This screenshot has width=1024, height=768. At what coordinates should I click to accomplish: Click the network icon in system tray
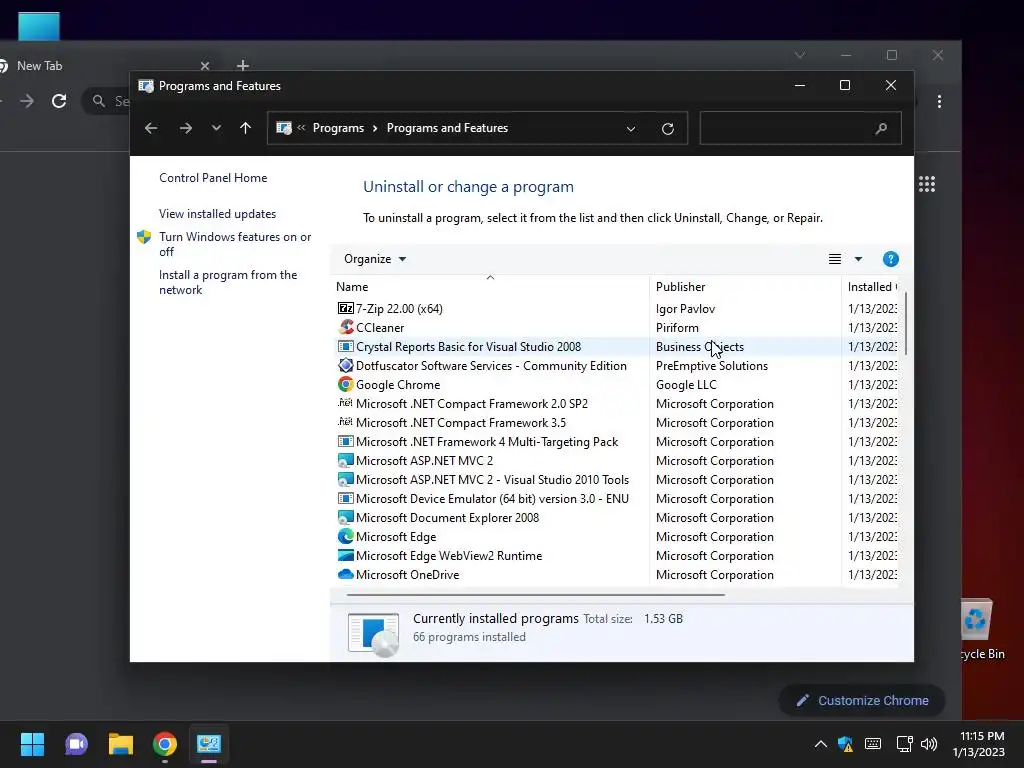pyautogui.click(x=904, y=744)
